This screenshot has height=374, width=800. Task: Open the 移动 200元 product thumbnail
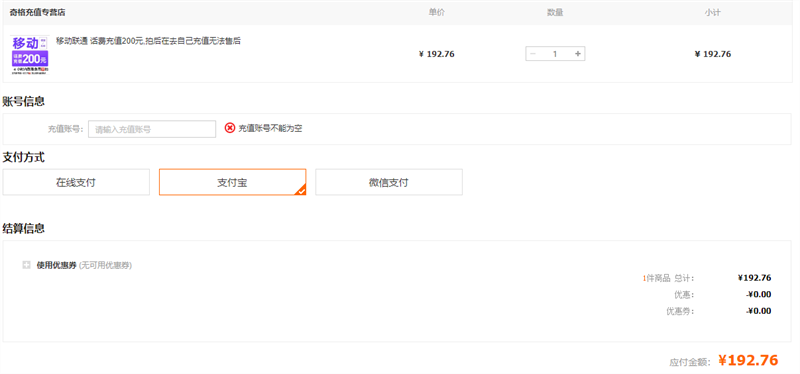pos(30,56)
